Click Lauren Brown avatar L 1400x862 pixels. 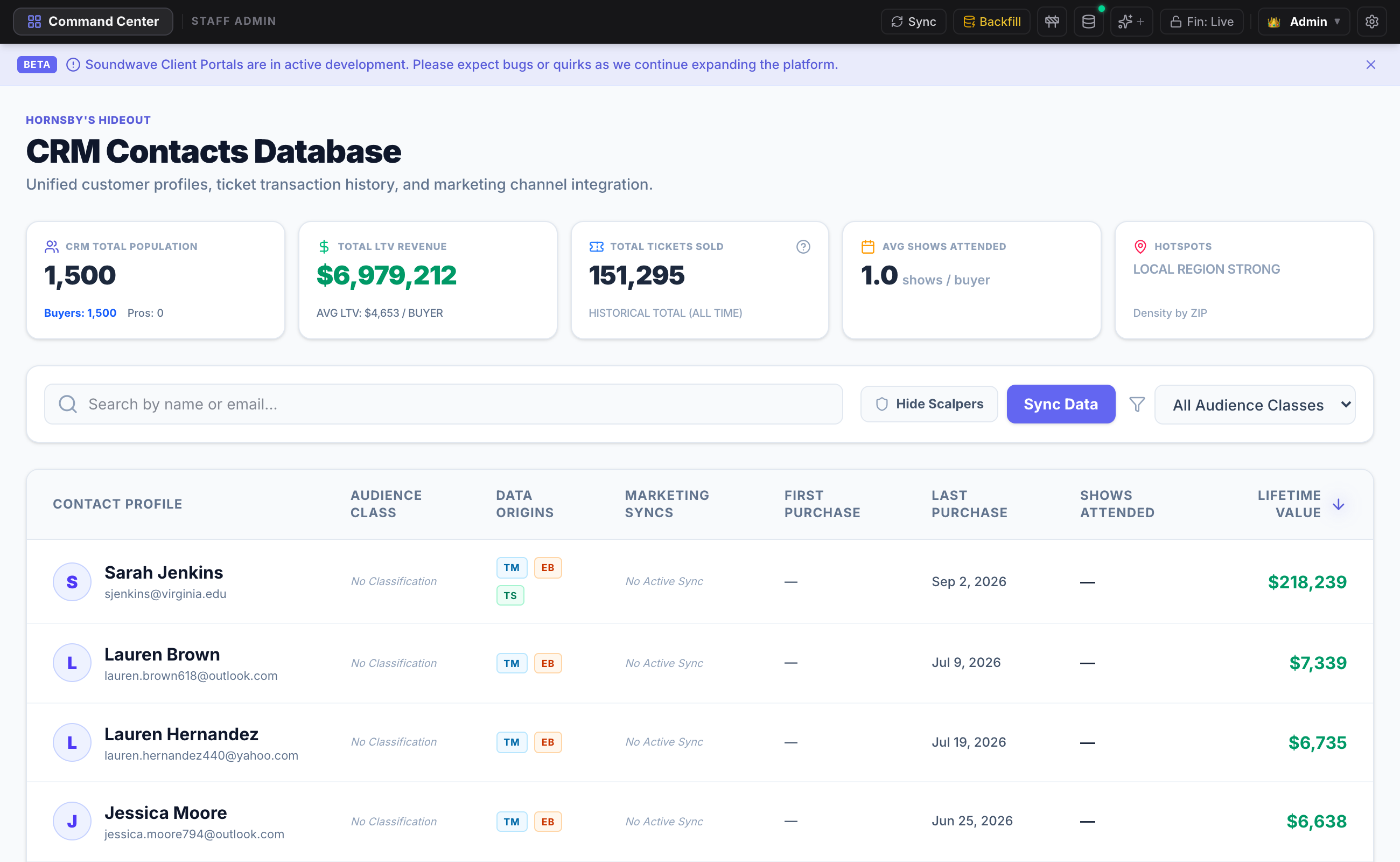[x=72, y=663]
